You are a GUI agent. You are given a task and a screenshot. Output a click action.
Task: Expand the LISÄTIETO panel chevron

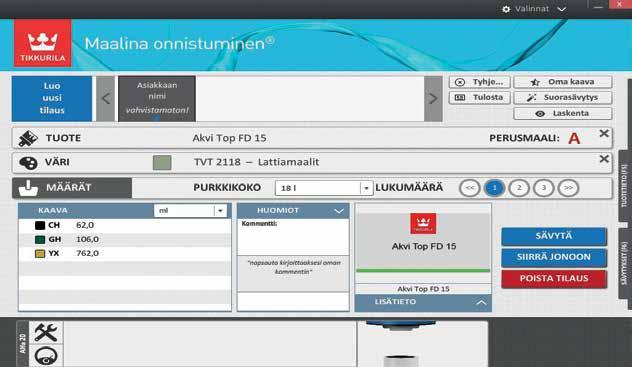click(x=481, y=303)
